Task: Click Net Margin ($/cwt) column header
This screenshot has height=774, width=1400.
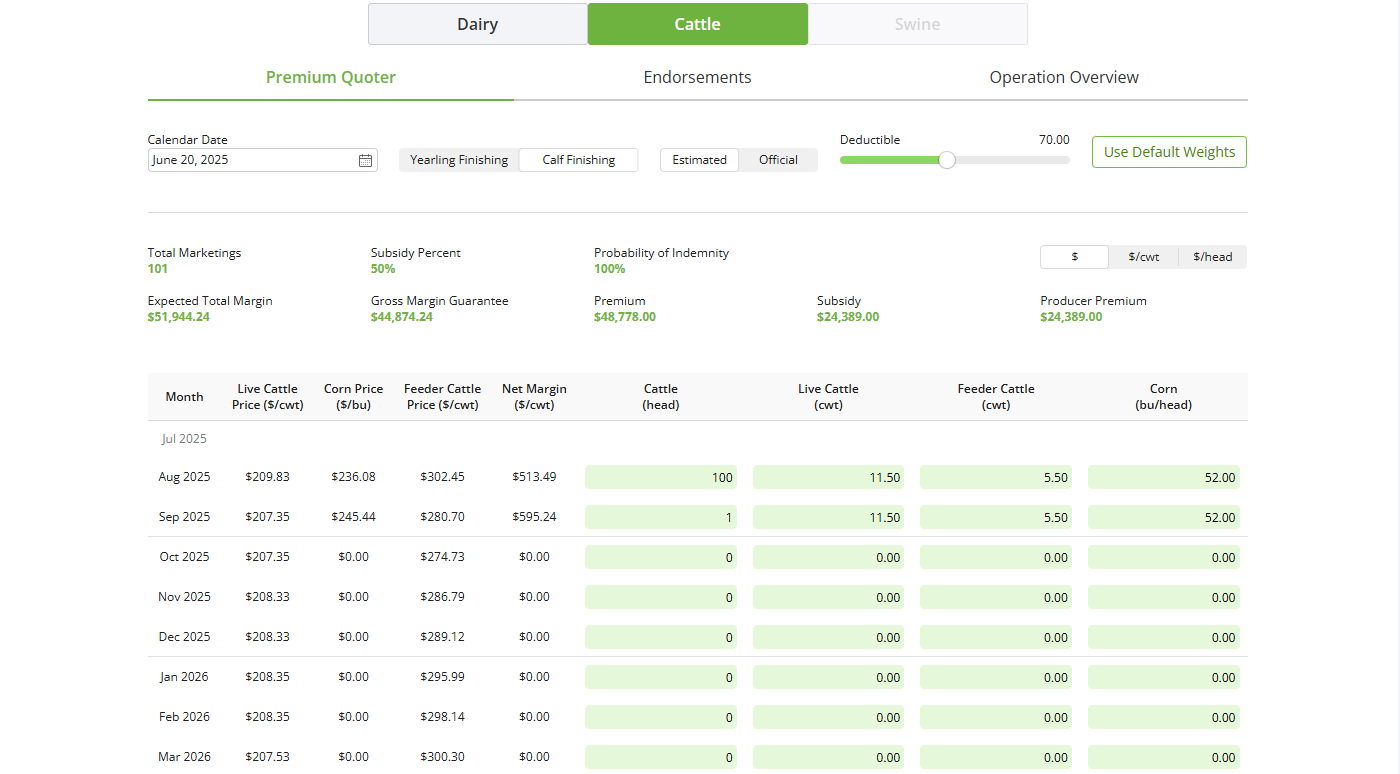Action: pyautogui.click(x=534, y=397)
